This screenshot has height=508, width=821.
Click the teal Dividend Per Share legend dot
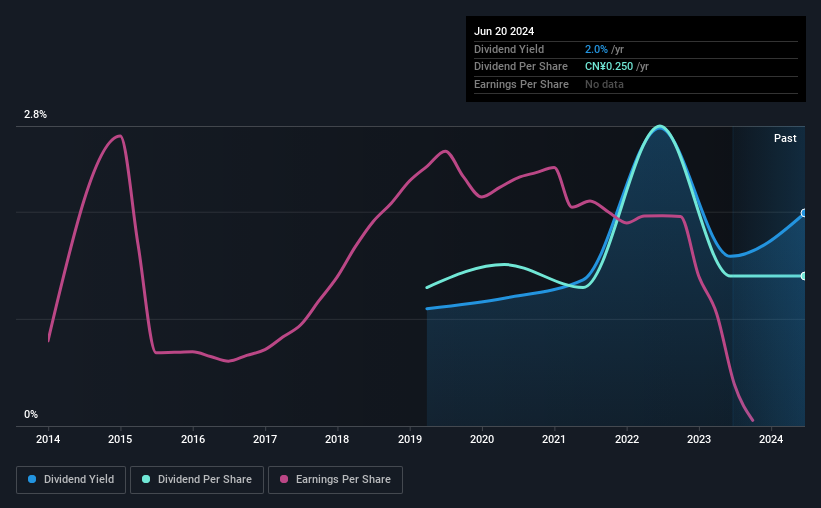146,479
